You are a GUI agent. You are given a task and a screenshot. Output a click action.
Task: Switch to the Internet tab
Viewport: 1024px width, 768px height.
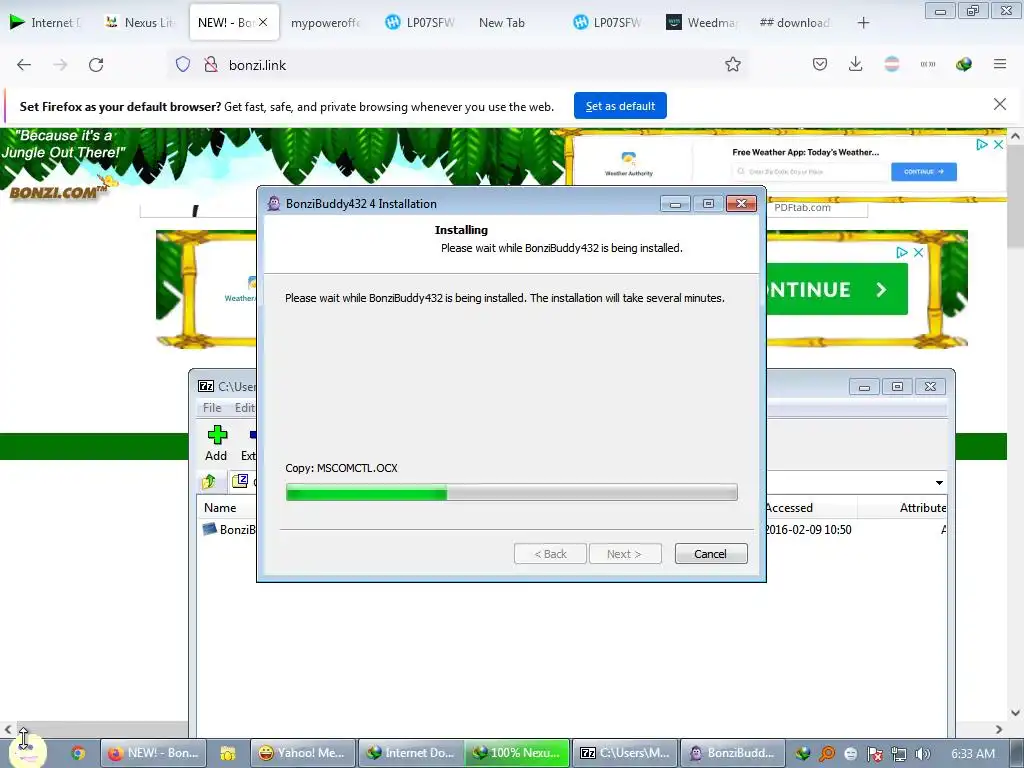click(x=46, y=22)
